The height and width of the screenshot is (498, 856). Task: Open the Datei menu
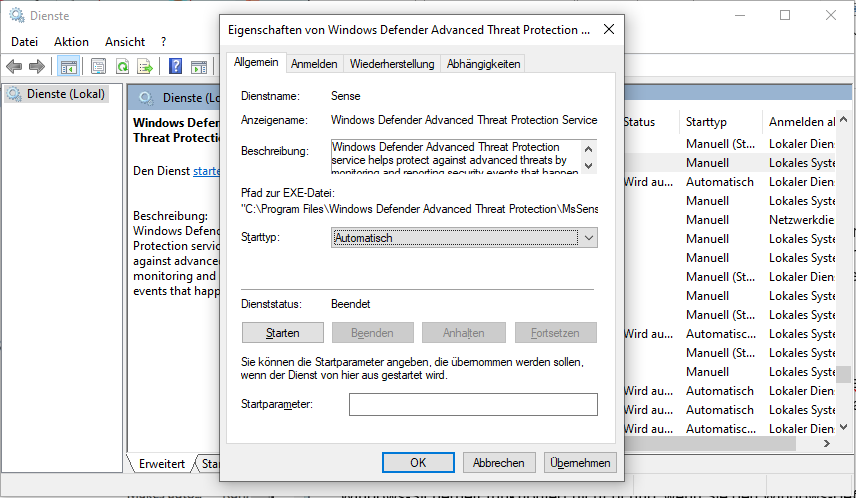click(x=25, y=42)
